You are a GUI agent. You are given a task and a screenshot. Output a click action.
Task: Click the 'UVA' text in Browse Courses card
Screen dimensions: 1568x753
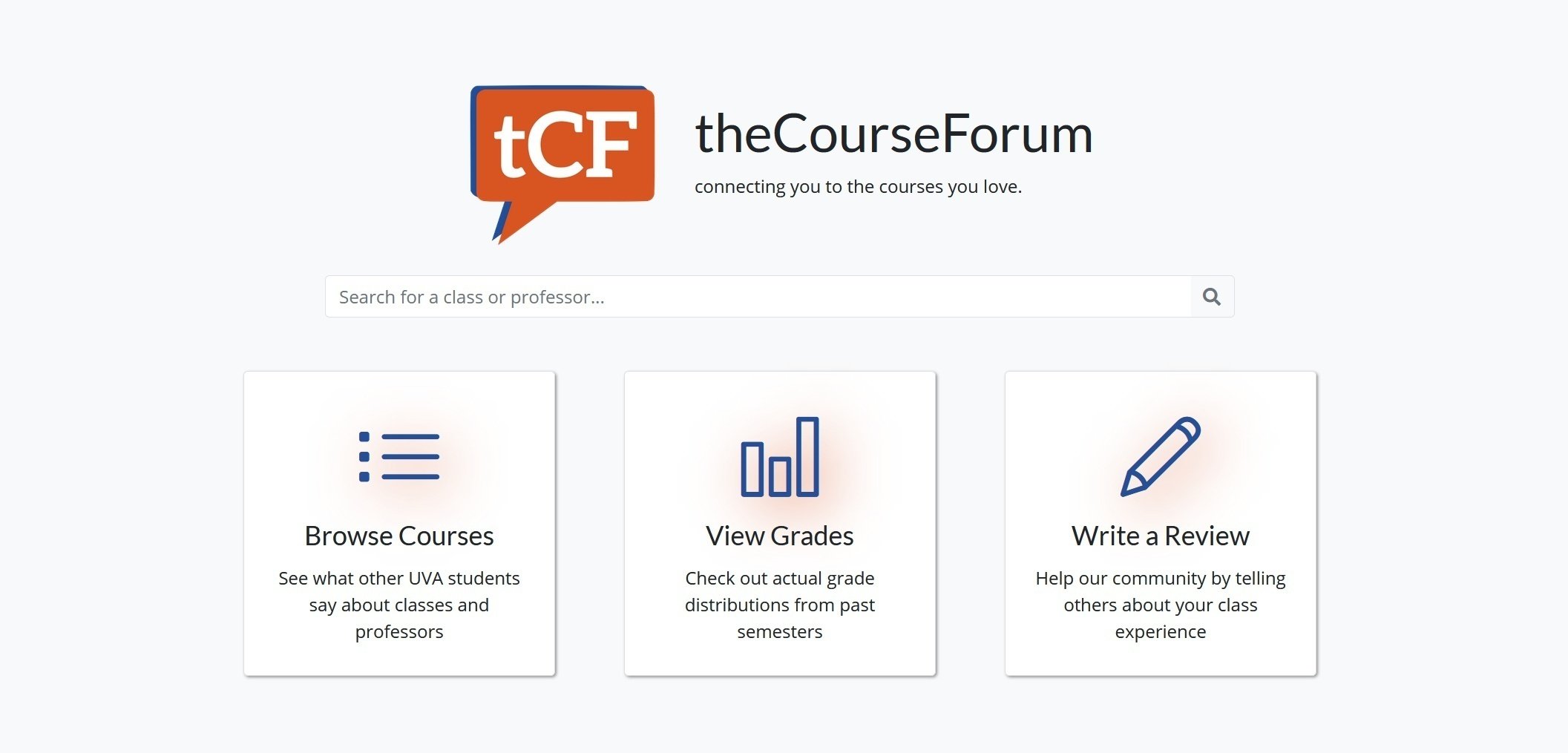click(x=425, y=579)
